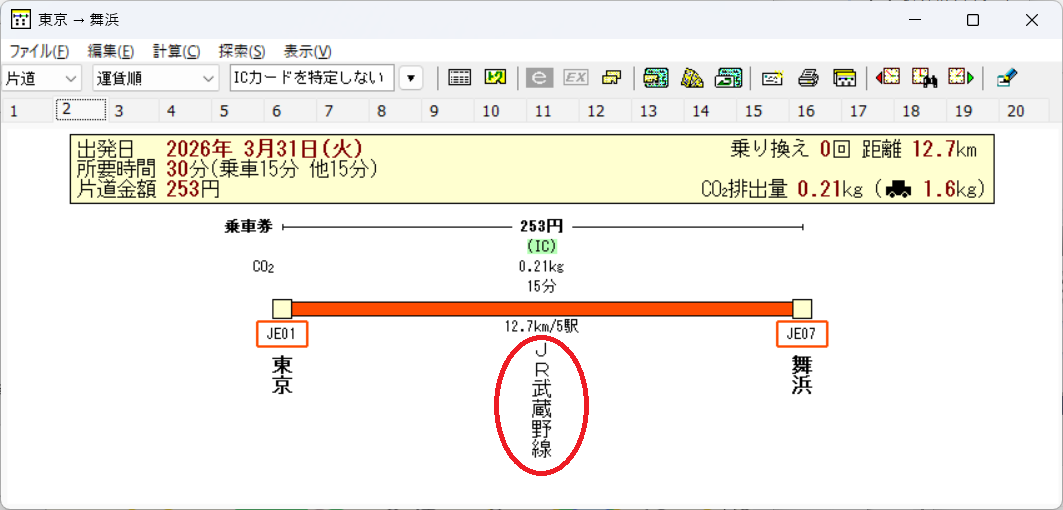Open the 計算(C) menu
The image size is (1063, 510).
(x=176, y=52)
